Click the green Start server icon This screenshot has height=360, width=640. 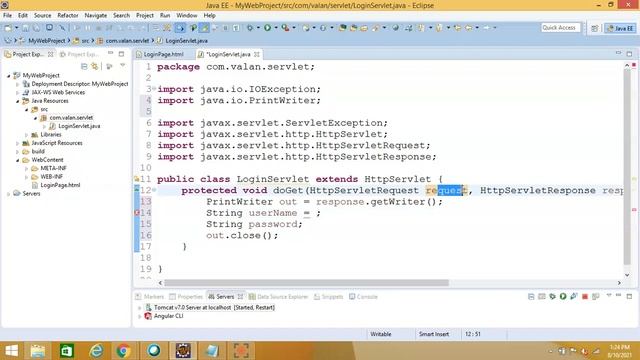tap(563, 296)
